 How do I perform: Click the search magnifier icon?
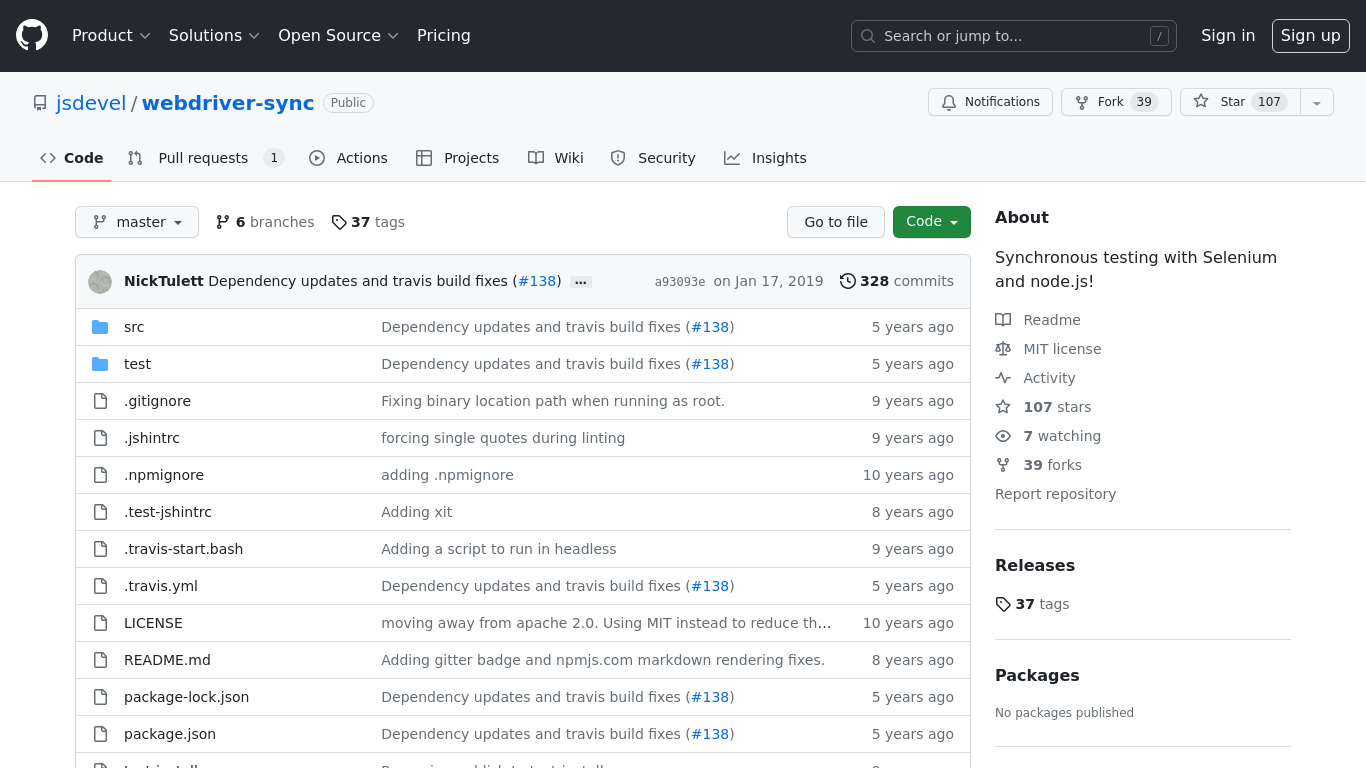868,36
